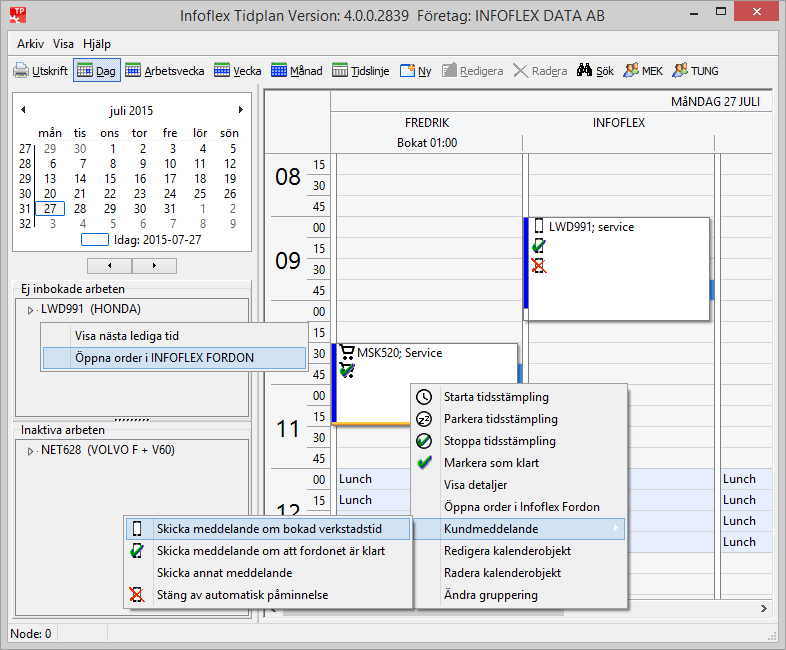Click fordonet är klart message icon
This screenshot has height=650, width=786.
point(137,551)
